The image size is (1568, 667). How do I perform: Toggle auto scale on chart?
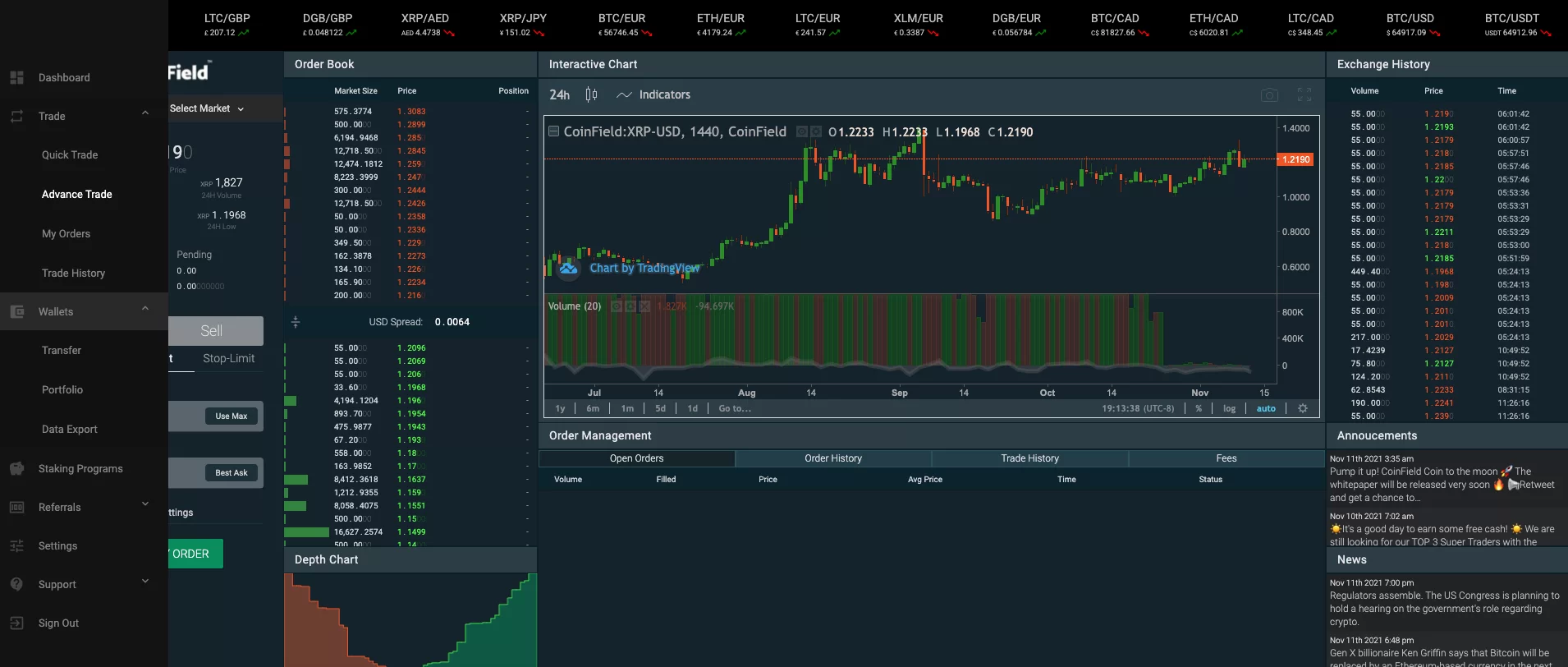pyautogui.click(x=1266, y=408)
